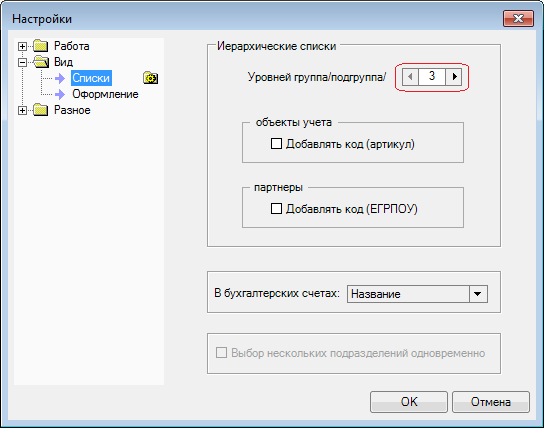Image resolution: width=544 pixels, height=428 pixels.
Task: Select the Списки tree item
Action: (x=91, y=78)
